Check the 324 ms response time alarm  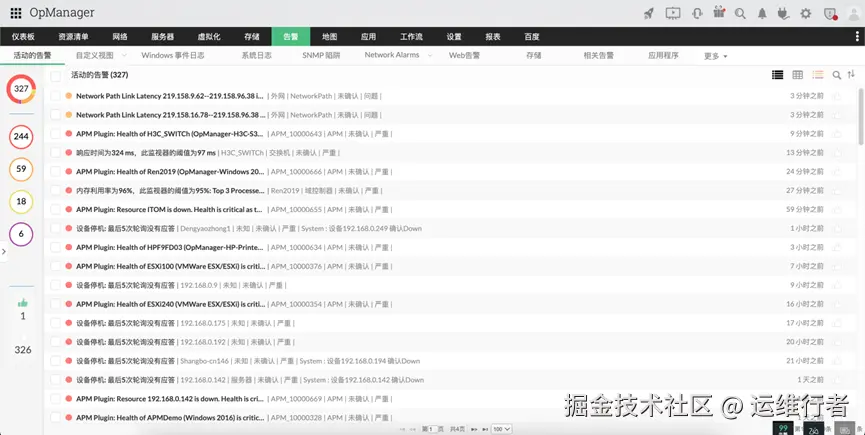[x=55, y=153]
